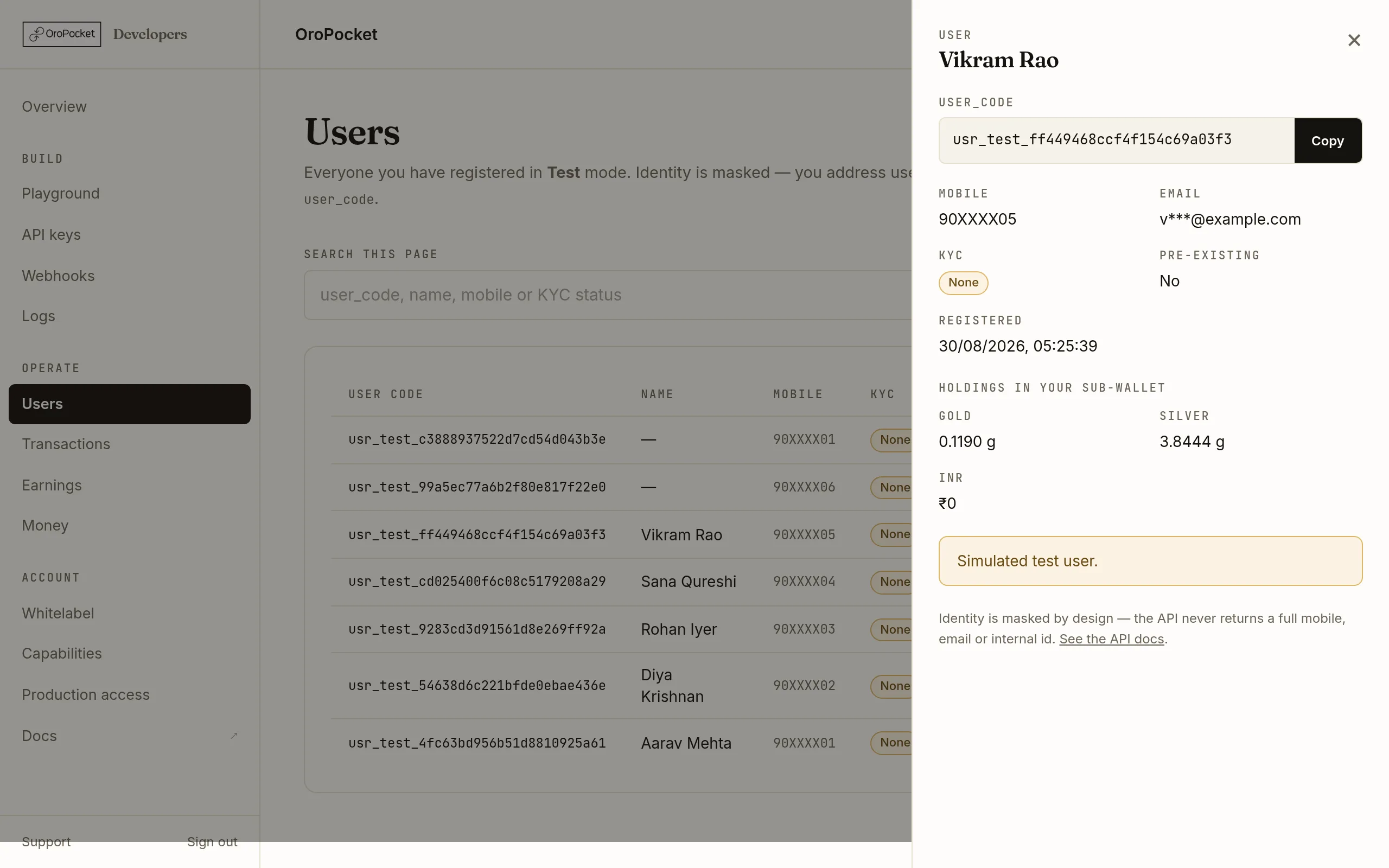Copy the user_code to clipboard
The width and height of the screenshot is (1389, 868).
(1328, 141)
